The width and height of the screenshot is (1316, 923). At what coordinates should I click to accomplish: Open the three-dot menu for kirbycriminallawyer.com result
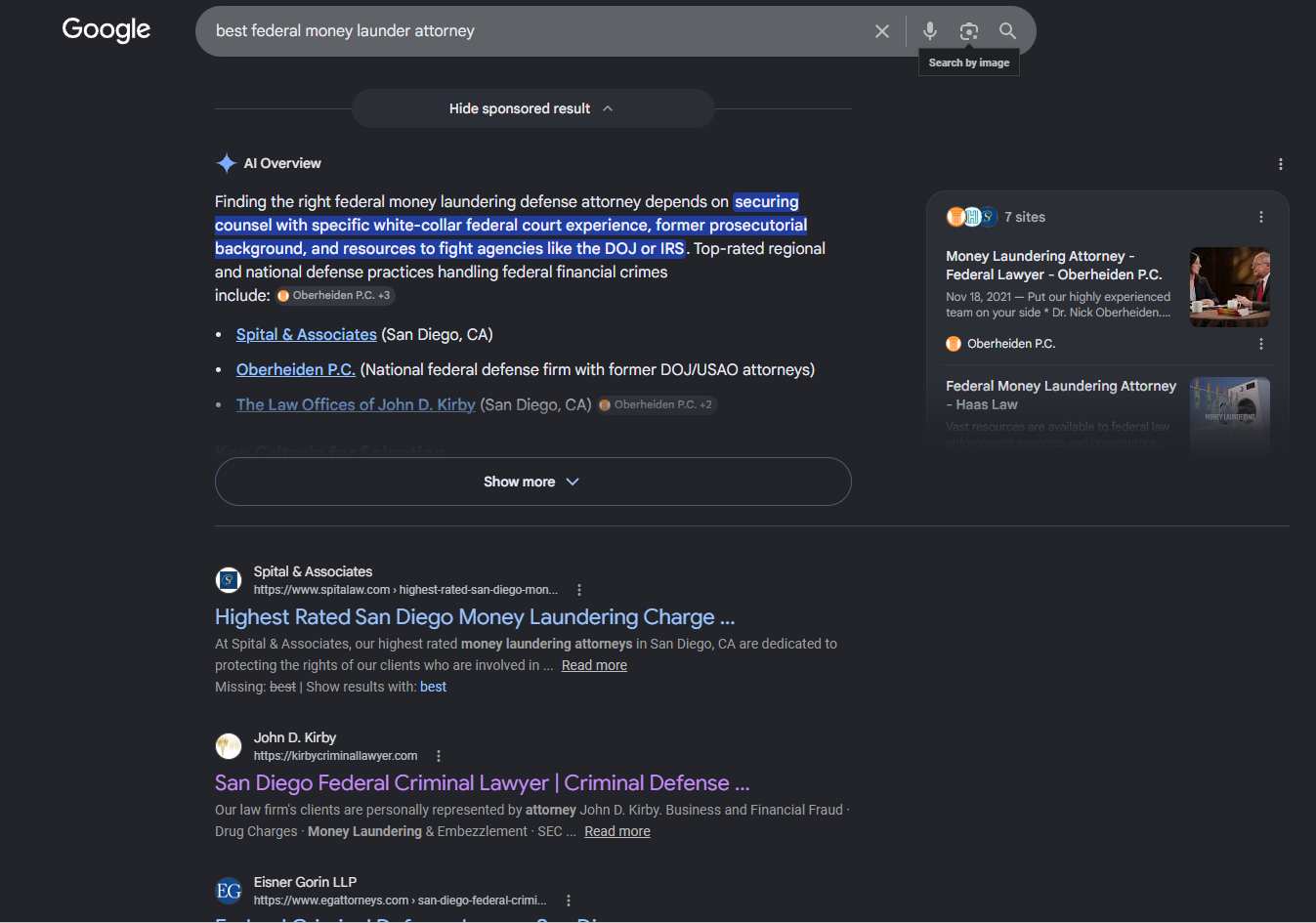[439, 756]
